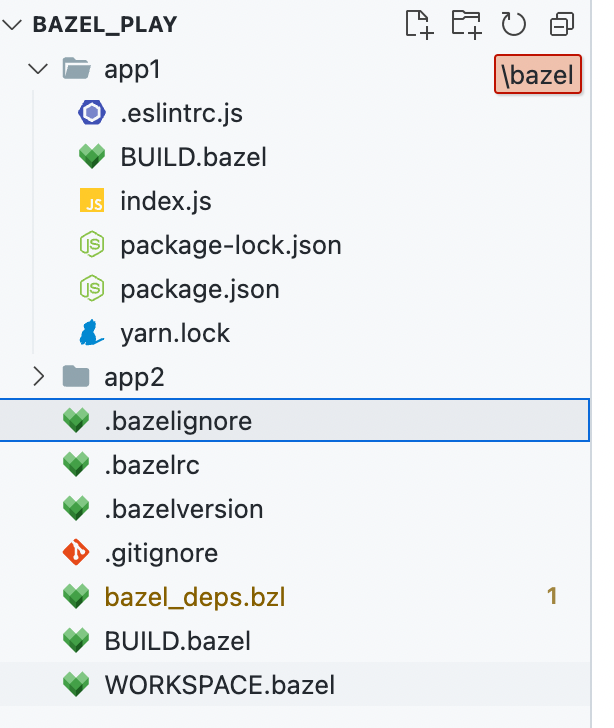The image size is (614, 728).
Task: Open the .bazelrc file
Action: click(x=152, y=465)
